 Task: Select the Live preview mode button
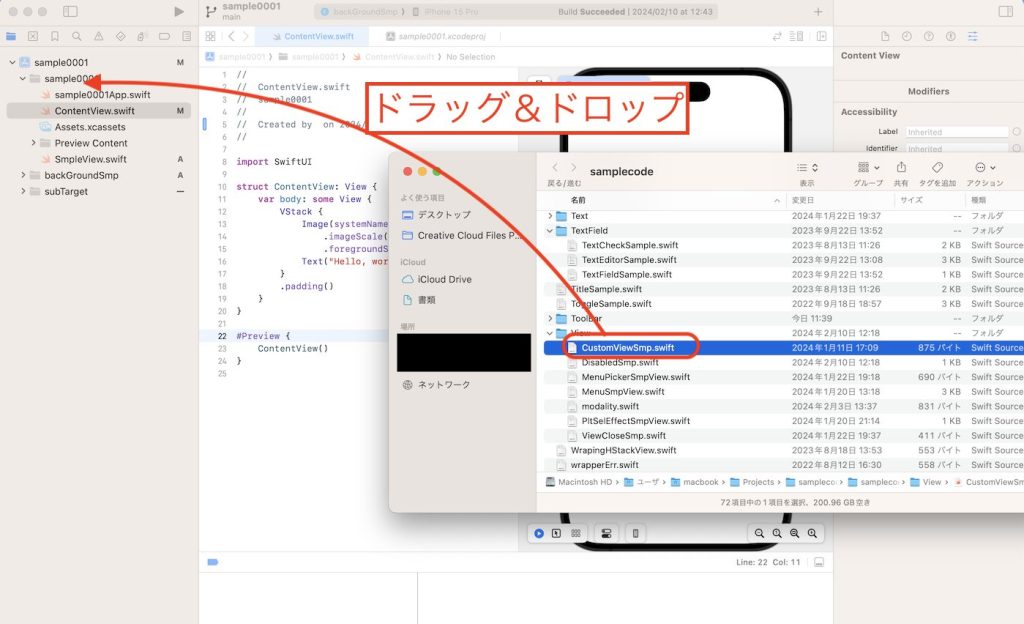[539, 533]
